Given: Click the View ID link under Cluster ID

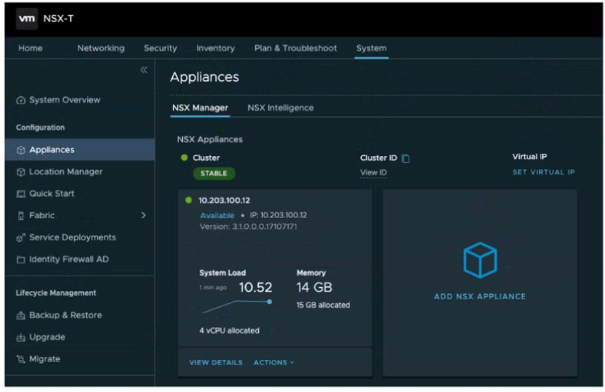Looking at the screenshot, I should [373, 172].
